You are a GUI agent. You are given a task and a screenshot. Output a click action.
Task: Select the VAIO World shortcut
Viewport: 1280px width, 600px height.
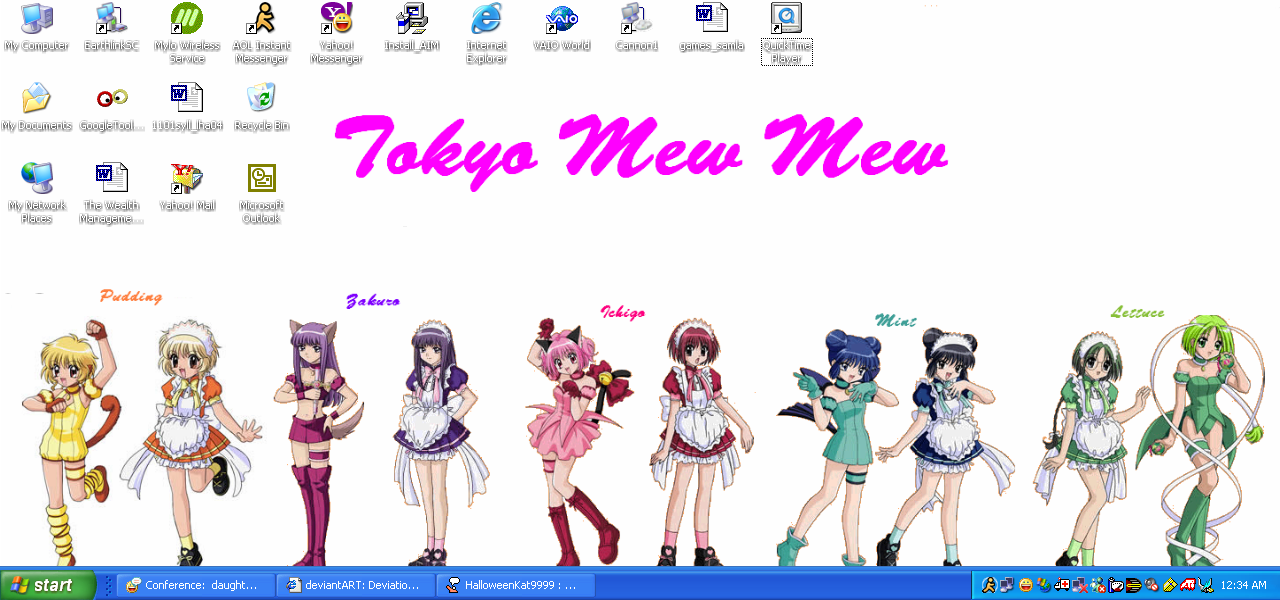pos(562,28)
